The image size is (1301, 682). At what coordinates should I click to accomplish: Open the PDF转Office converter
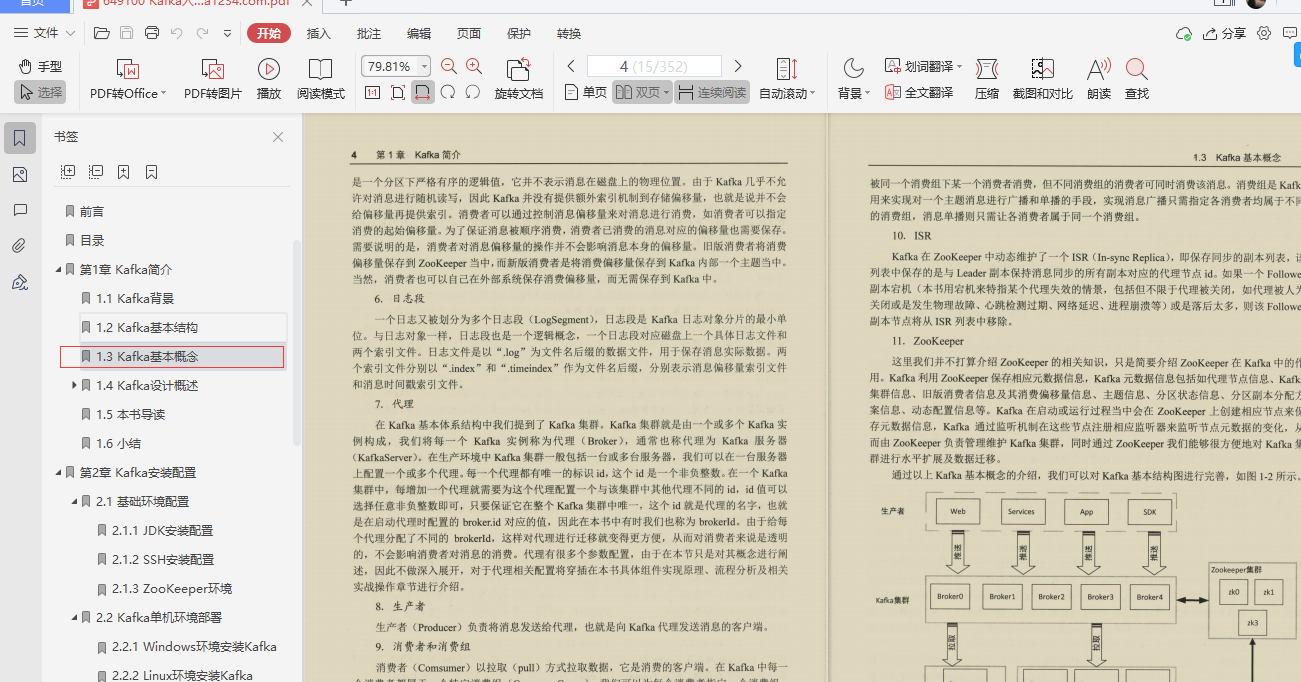pos(128,79)
